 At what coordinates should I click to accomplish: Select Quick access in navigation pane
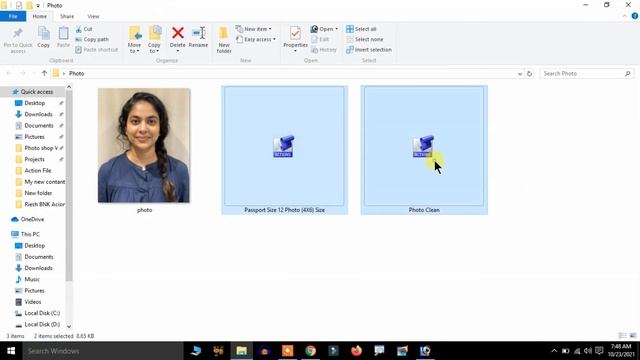37,92
